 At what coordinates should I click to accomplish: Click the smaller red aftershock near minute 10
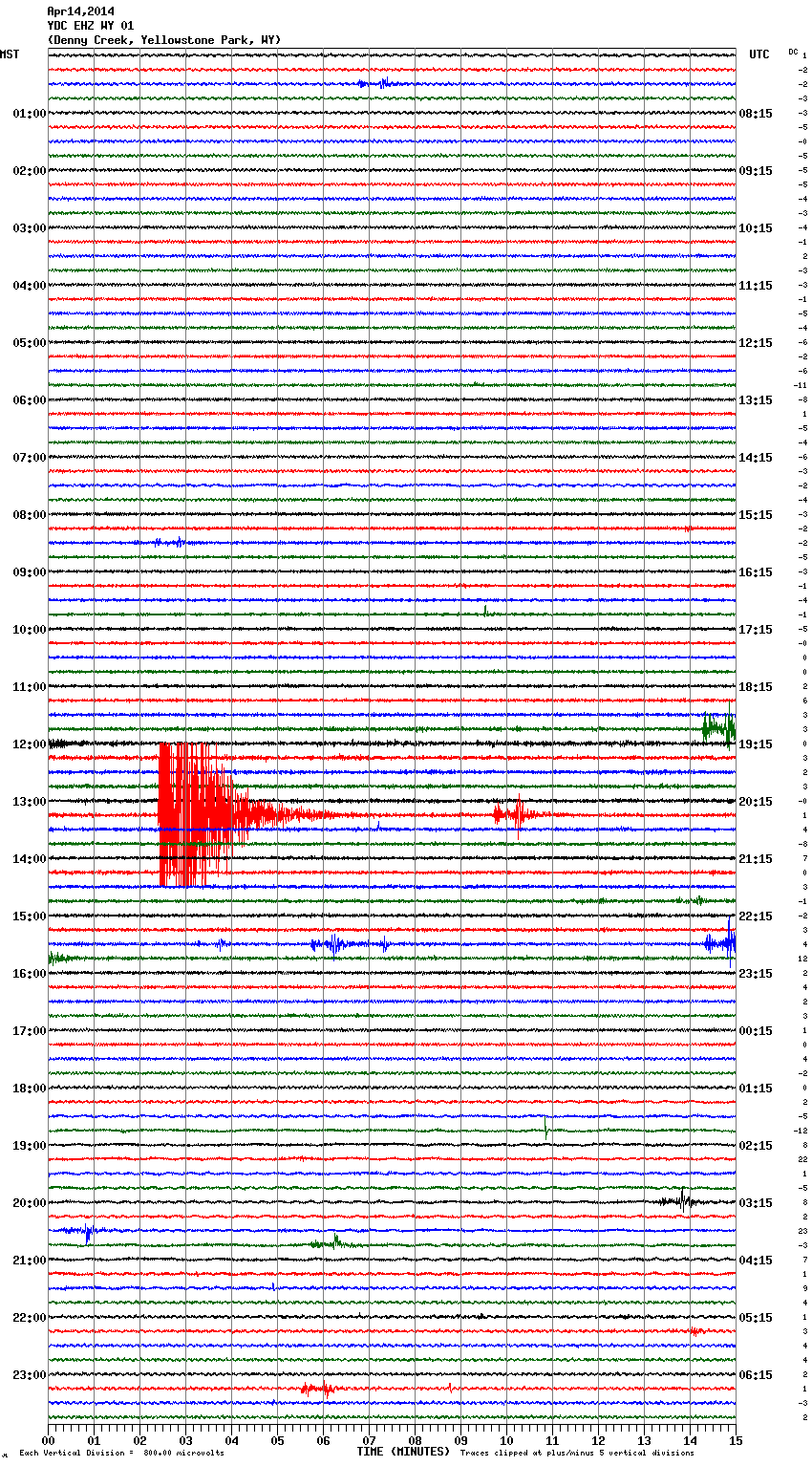pyautogui.click(x=517, y=814)
